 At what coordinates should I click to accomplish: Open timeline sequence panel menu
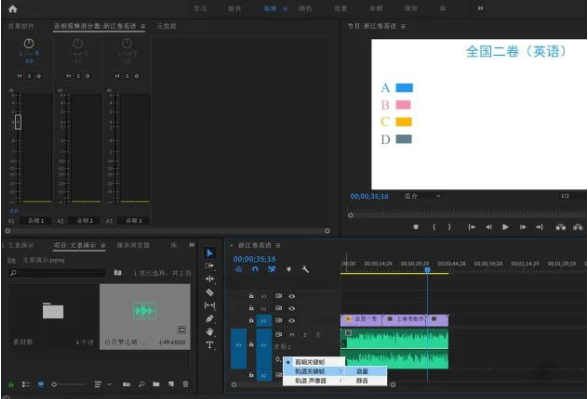pyautogui.click(x=278, y=246)
